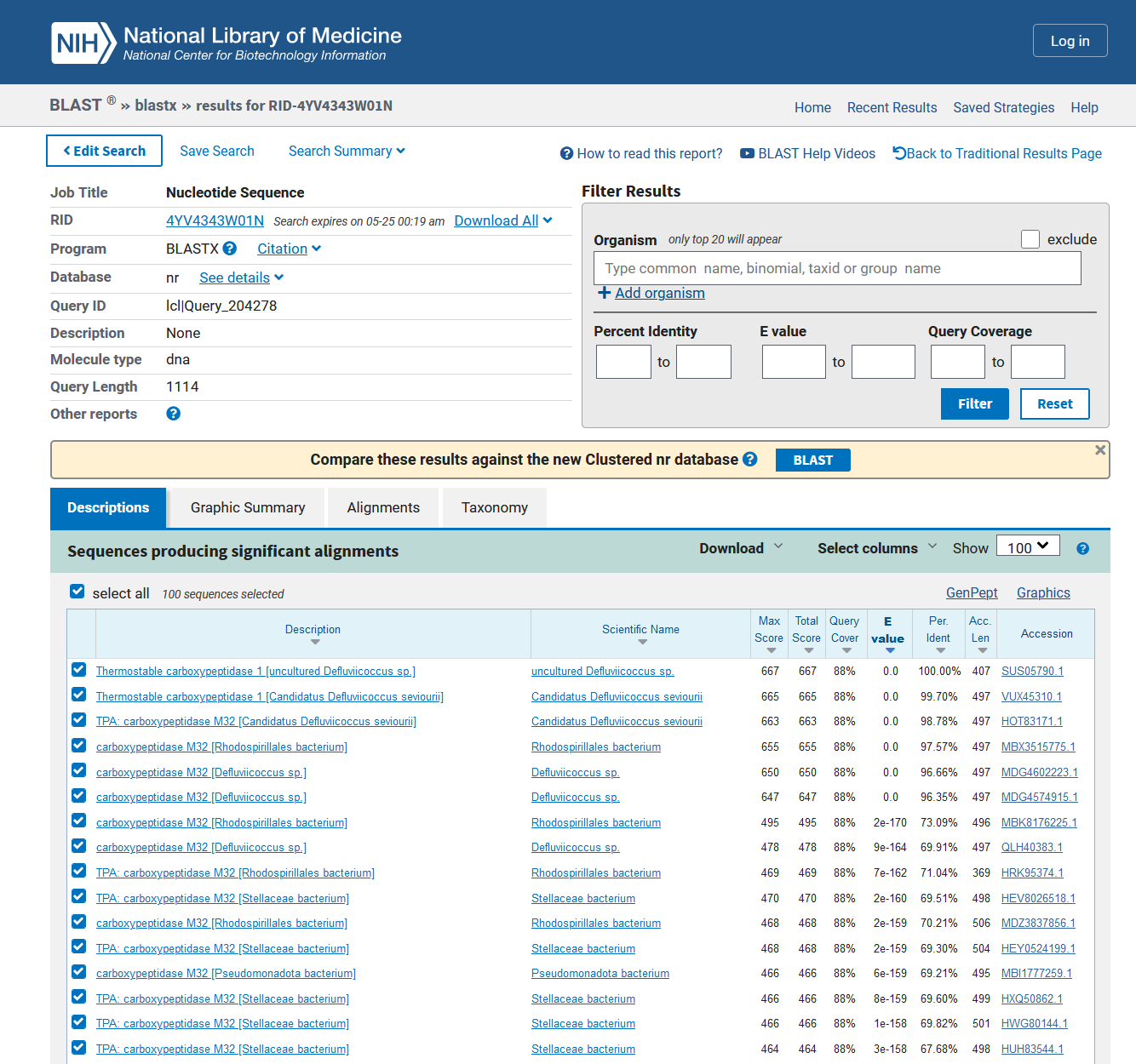Open the Home menu link
Screen dimensions: 1136x1064
[812, 107]
